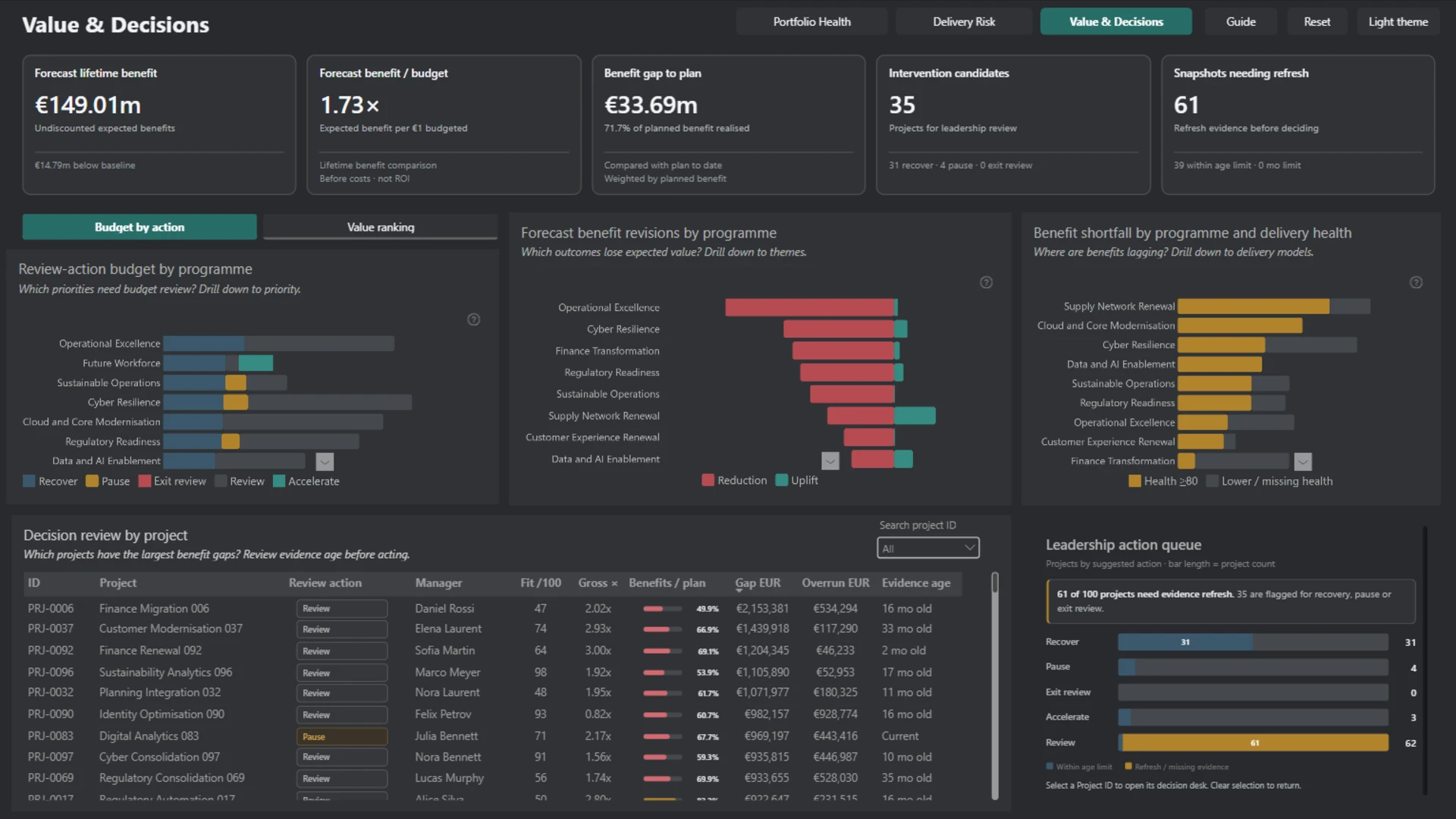Click Future Workforce Accelerate bar segment
1456x819 pixels.
256,363
